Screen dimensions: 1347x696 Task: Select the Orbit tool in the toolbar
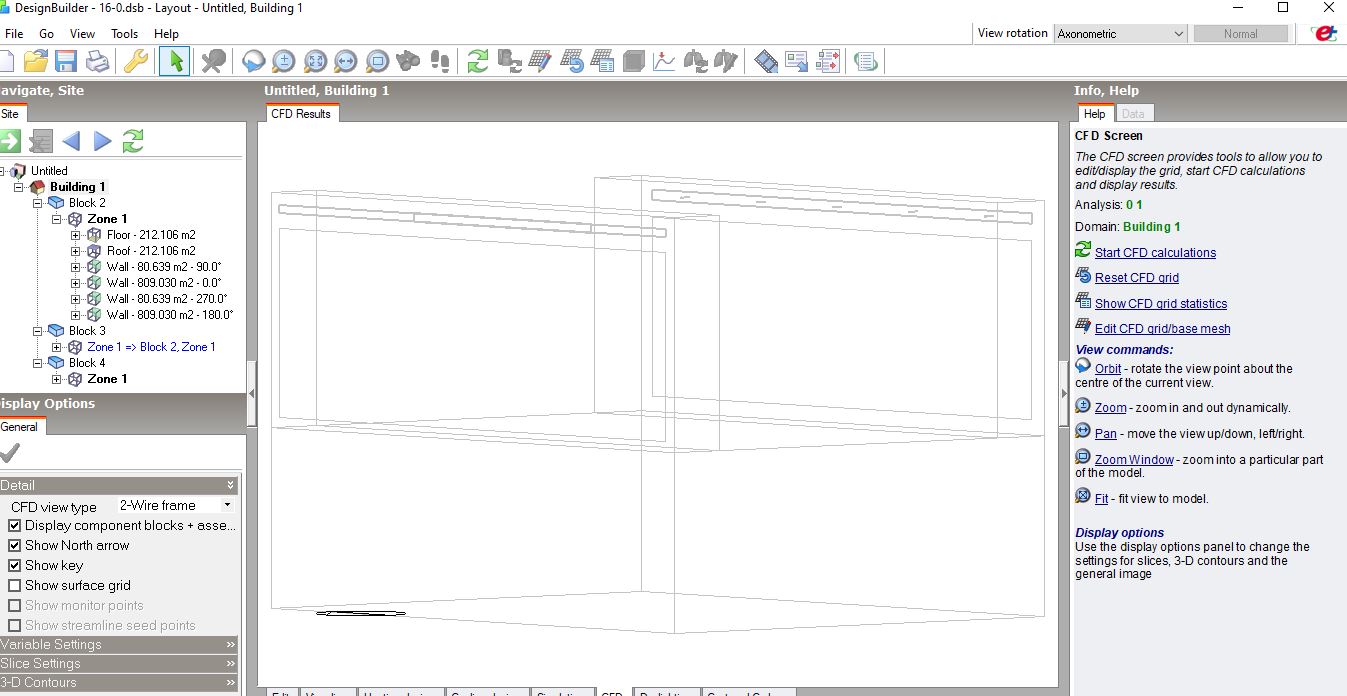point(254,61)
